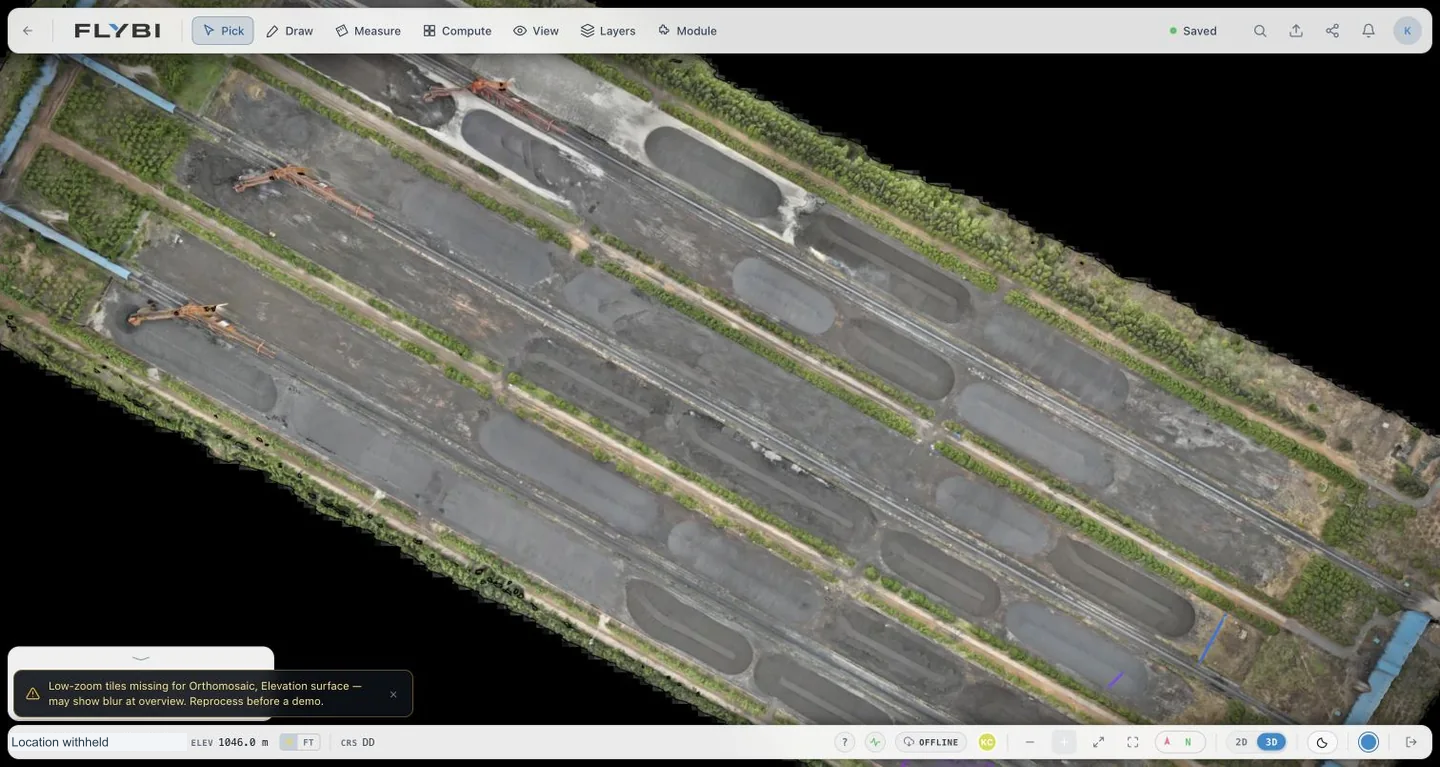Viewport: 1440px width, 767px height.
Task: Click the ELEV 1046.0 m readout
Action: pos(229,742)
